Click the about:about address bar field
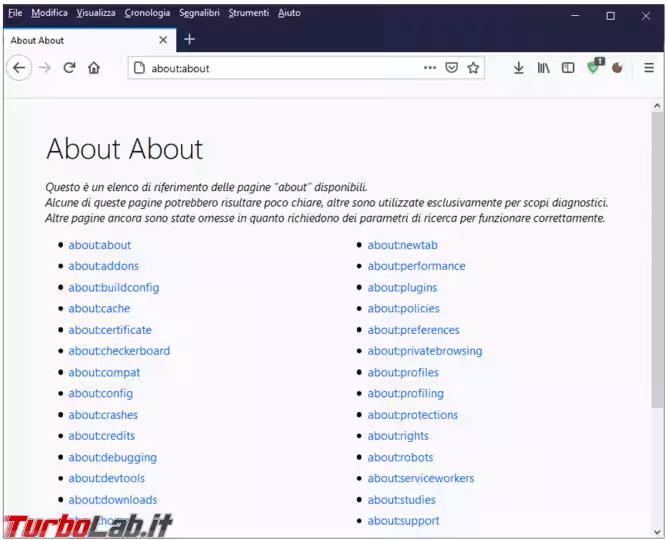This screenshot has height=540, width=666. pyautogui.click(x=280, y=68)
